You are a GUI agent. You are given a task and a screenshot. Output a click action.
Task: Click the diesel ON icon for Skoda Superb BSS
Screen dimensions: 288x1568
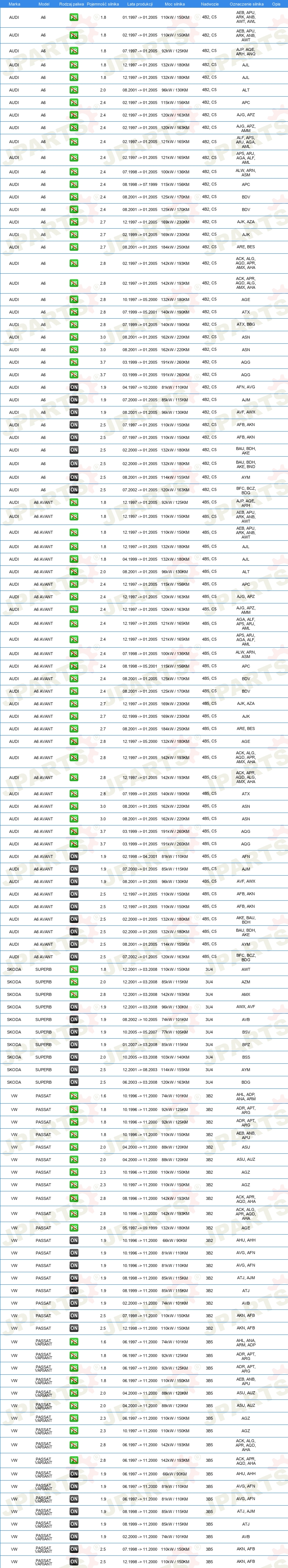pos(74,1057)
